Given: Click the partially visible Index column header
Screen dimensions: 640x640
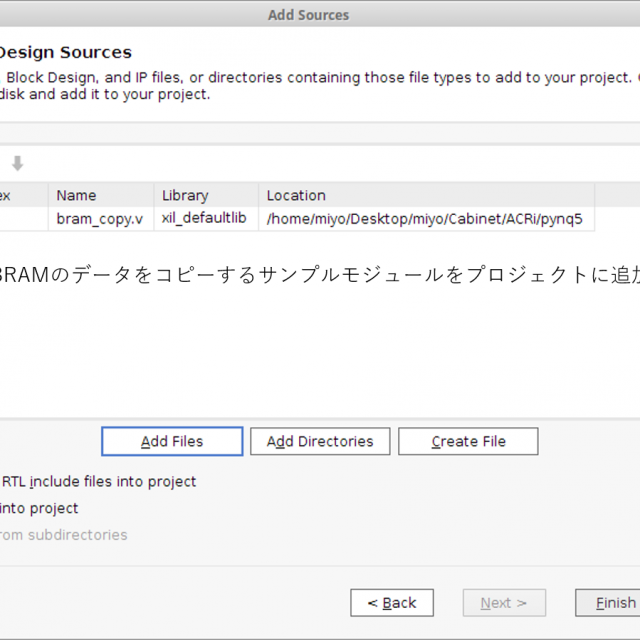Looking at the screenshot, I should tap(20, 195).
